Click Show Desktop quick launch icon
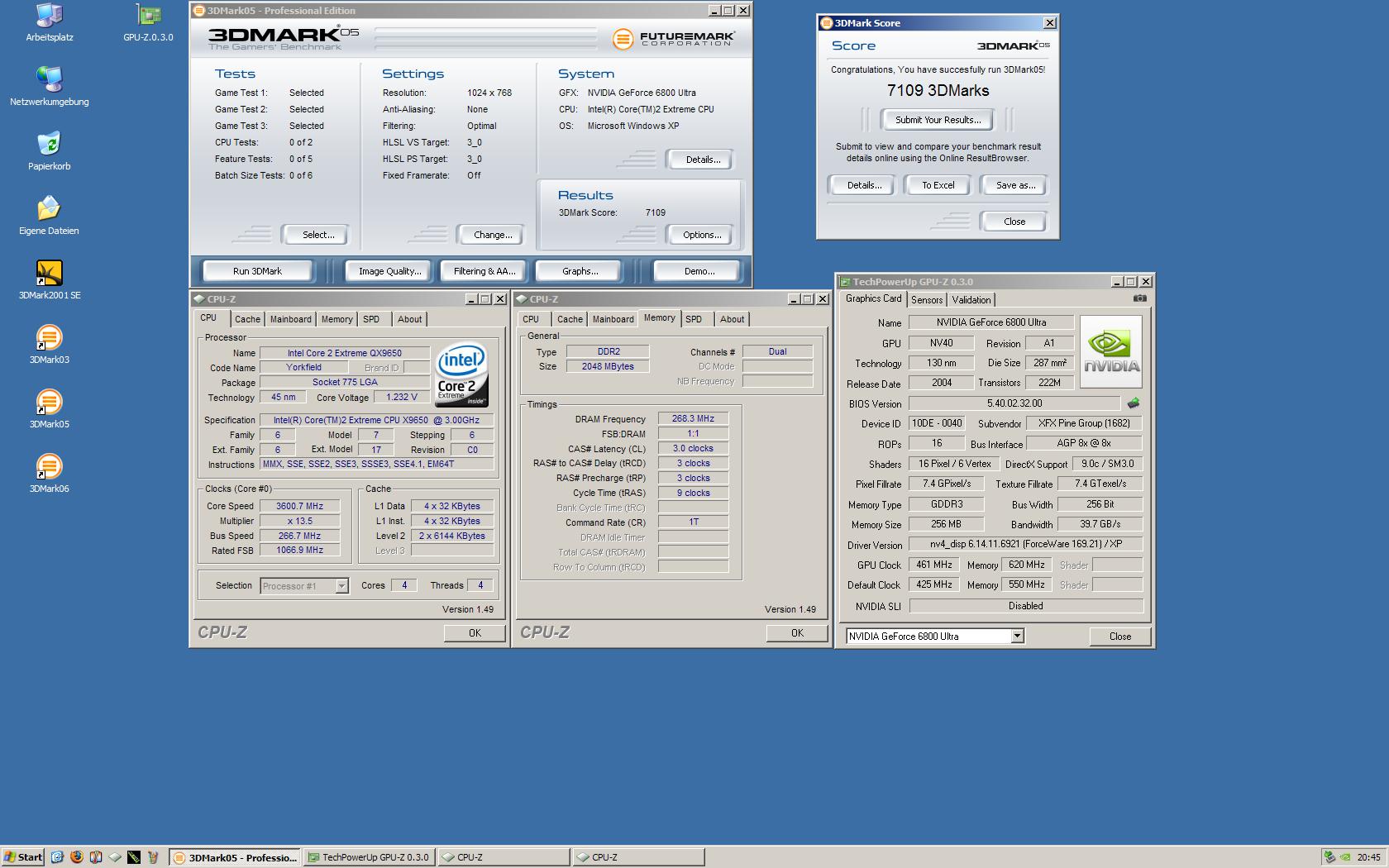Viewport: 1389px width, 868px height. click(x=57, y=857)
